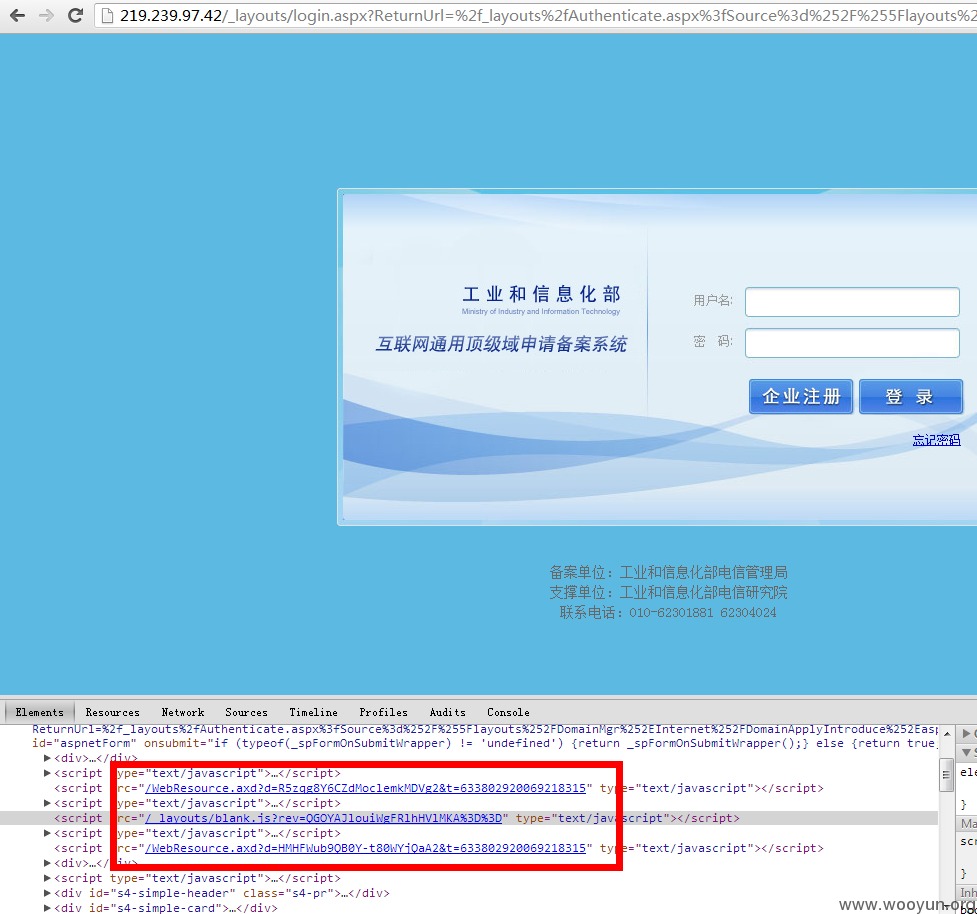Expand the s4-simple-card div node
Image resolution: width=977 pixels, height=914 pixels.
pos(47,908)
